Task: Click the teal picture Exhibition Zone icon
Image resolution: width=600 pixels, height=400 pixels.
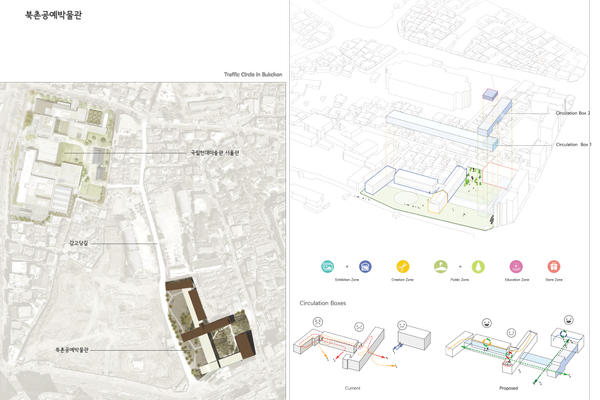Action: pyautogui.click(x=327, y=267)
